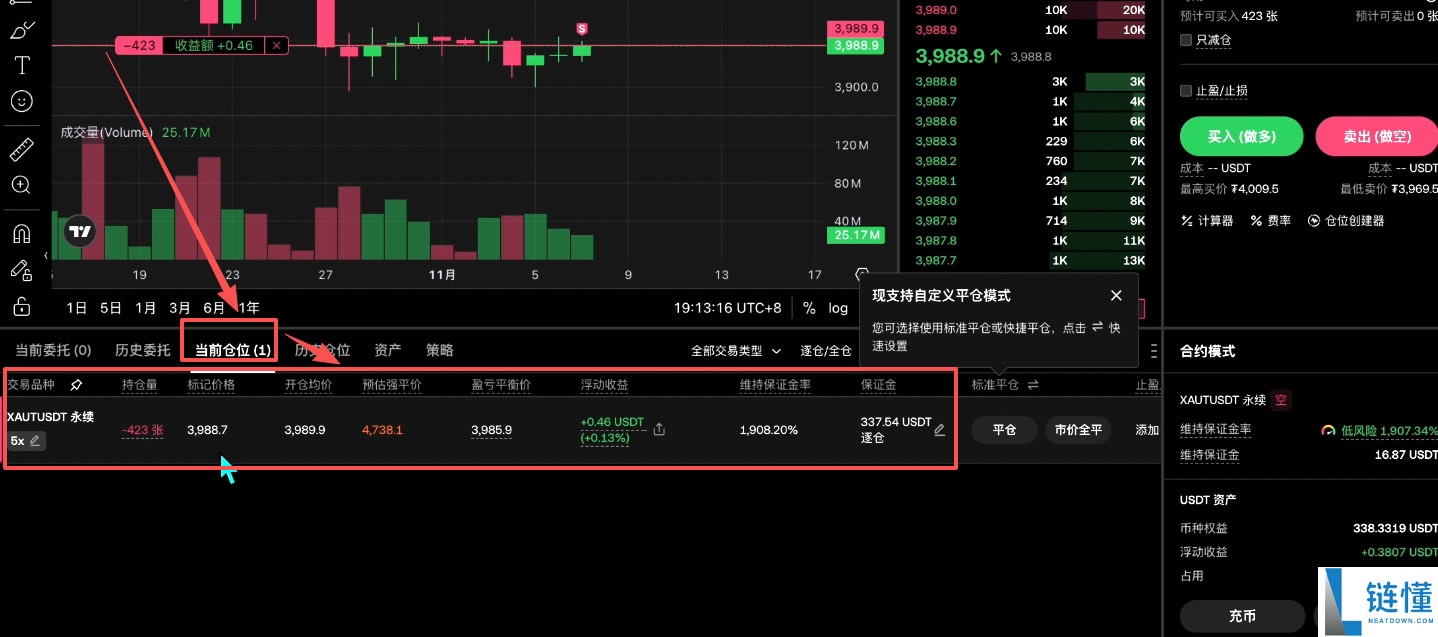1438x637 pixels.
Task: Enable the magnet snap tool
Action: tap(22, 233)
